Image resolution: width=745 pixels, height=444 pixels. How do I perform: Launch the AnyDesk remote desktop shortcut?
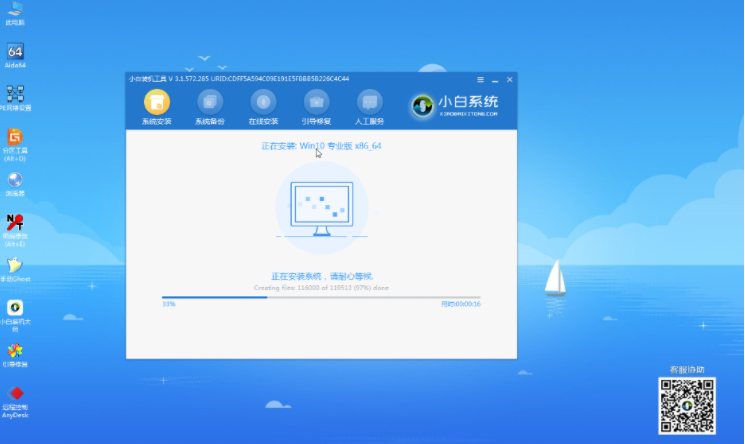[x=15, y=396]
